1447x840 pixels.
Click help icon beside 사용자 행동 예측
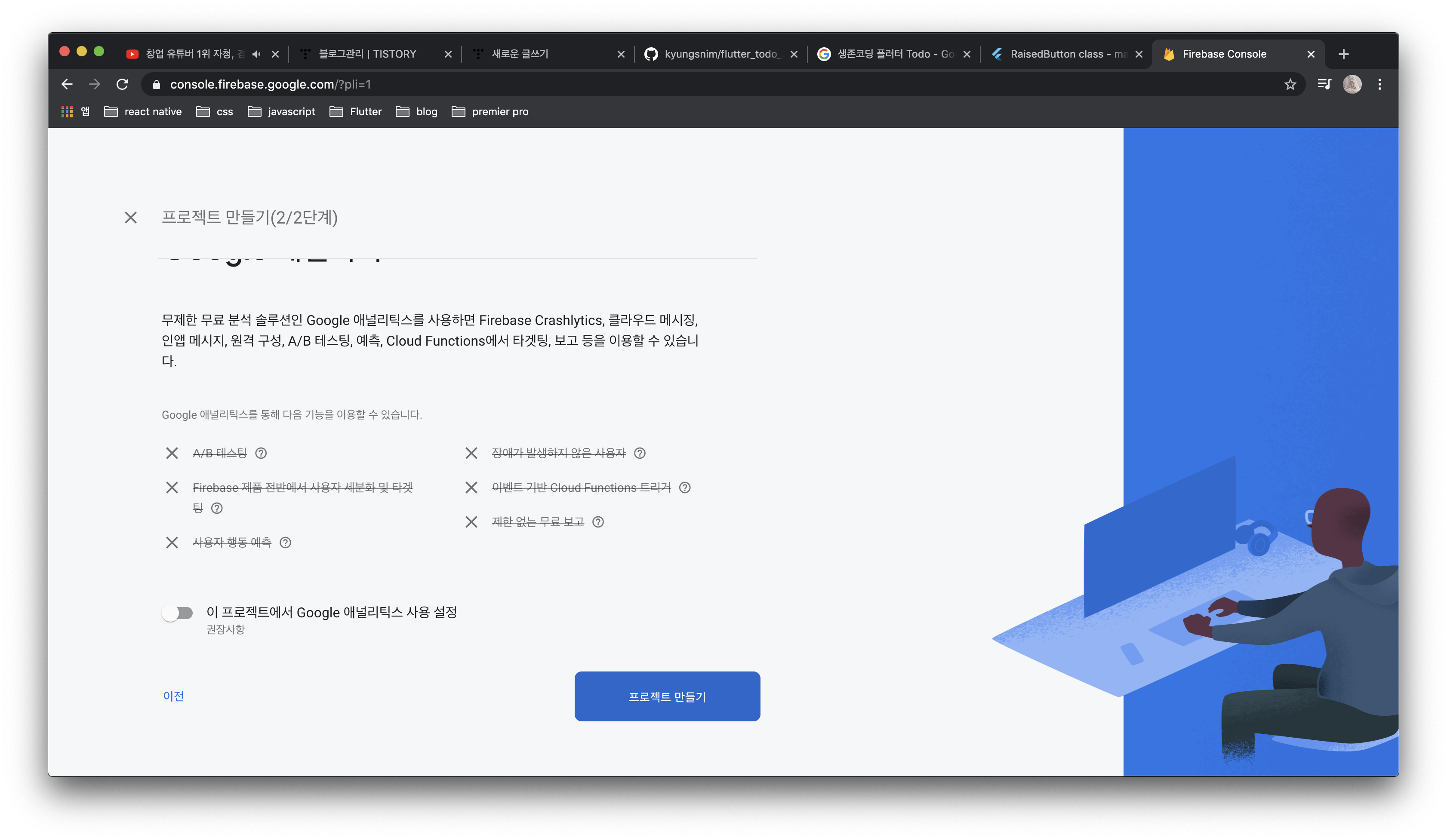(x=285, y=543)
